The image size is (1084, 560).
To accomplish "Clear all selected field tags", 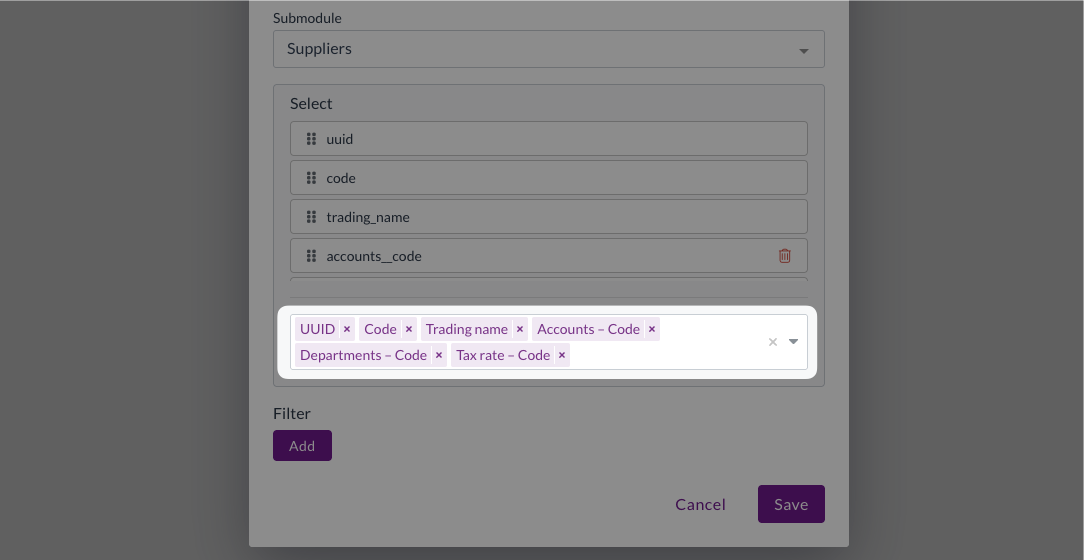I will (772, 342).
